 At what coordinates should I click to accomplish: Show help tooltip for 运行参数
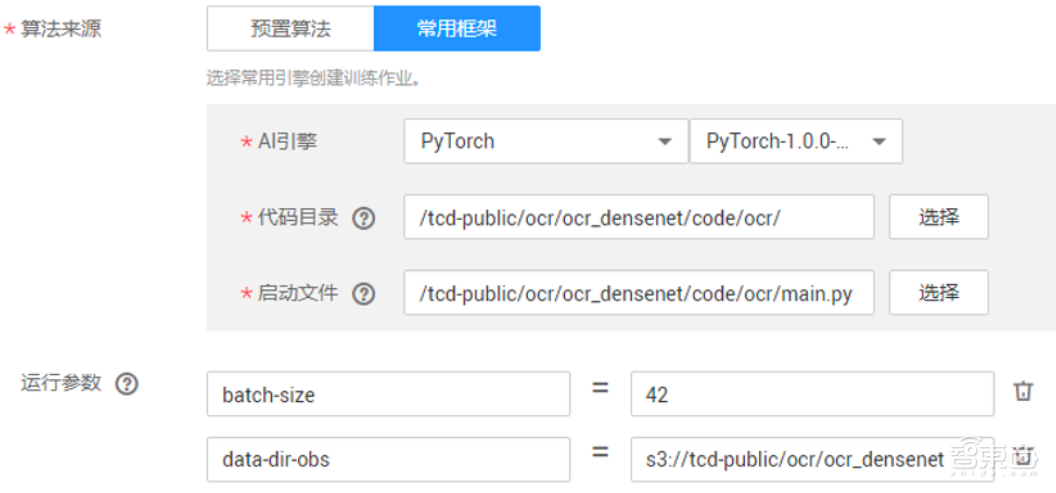[126, 384]
